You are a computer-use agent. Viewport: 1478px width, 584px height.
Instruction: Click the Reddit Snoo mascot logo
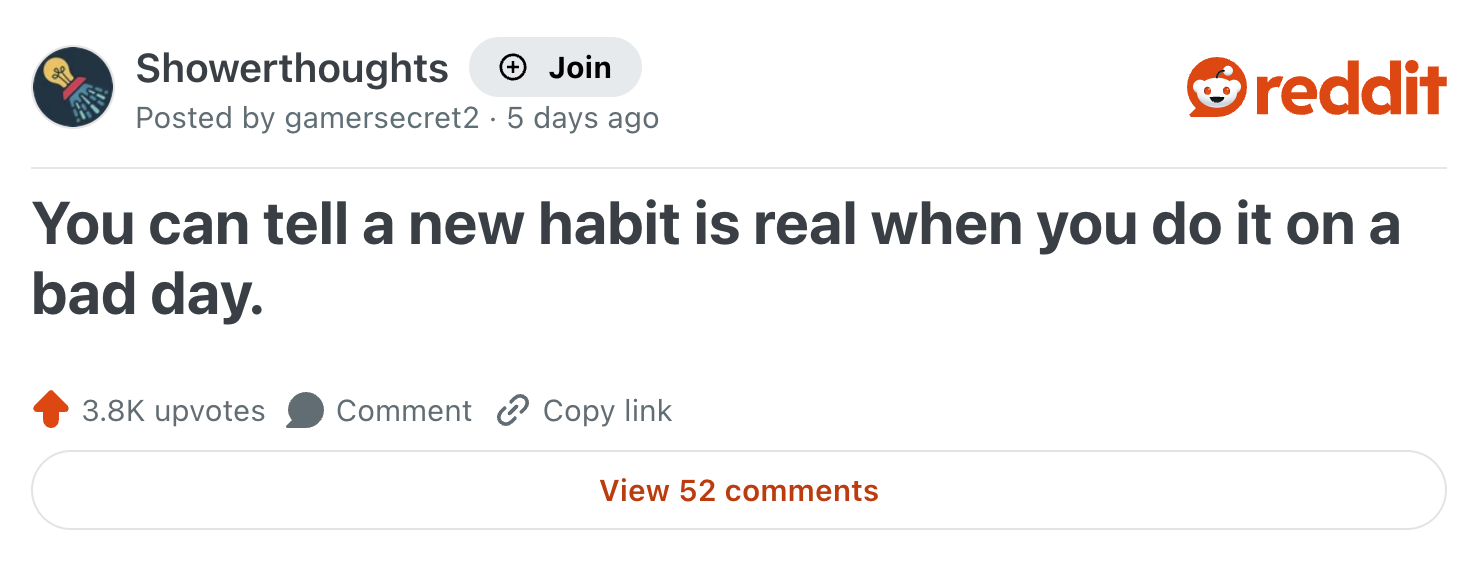point(1216,89)
